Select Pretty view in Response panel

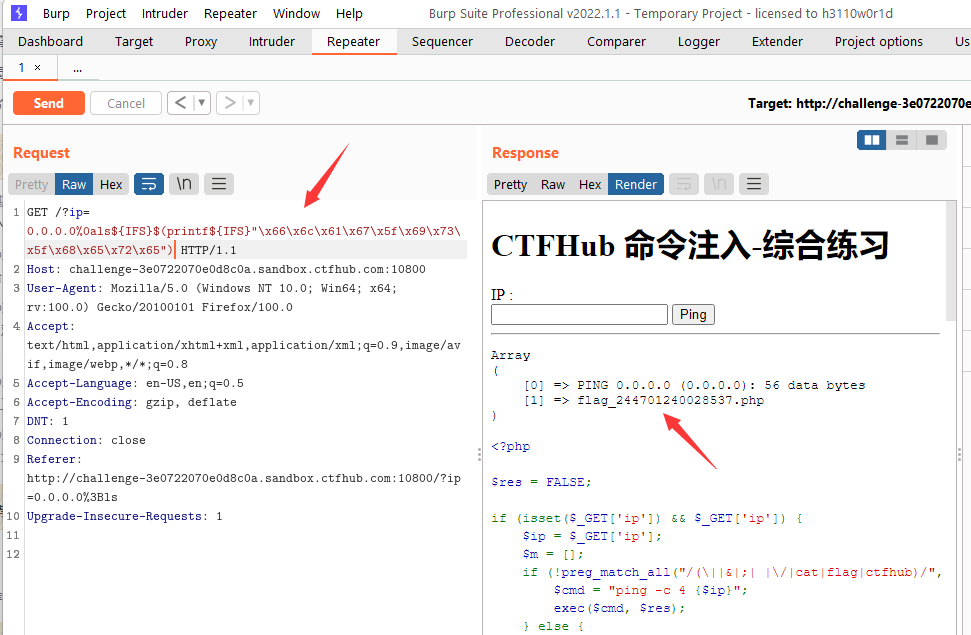pyautogui.click(x=510, y=184)
